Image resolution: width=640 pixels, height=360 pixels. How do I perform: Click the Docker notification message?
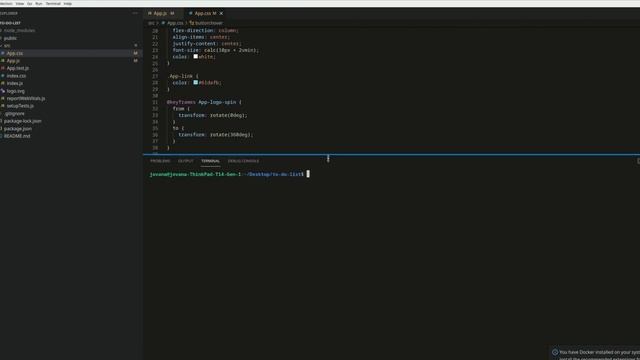click(599, 352)
